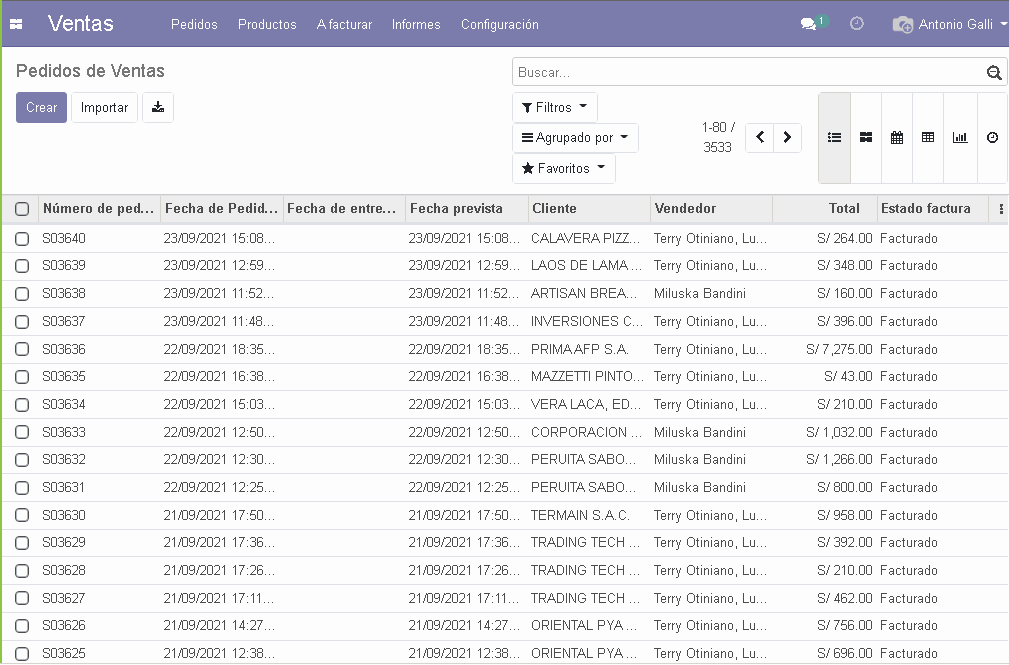Expand the Filtros dropdown
This screenshot has width=1009, height=665.
tap(555, 108)
